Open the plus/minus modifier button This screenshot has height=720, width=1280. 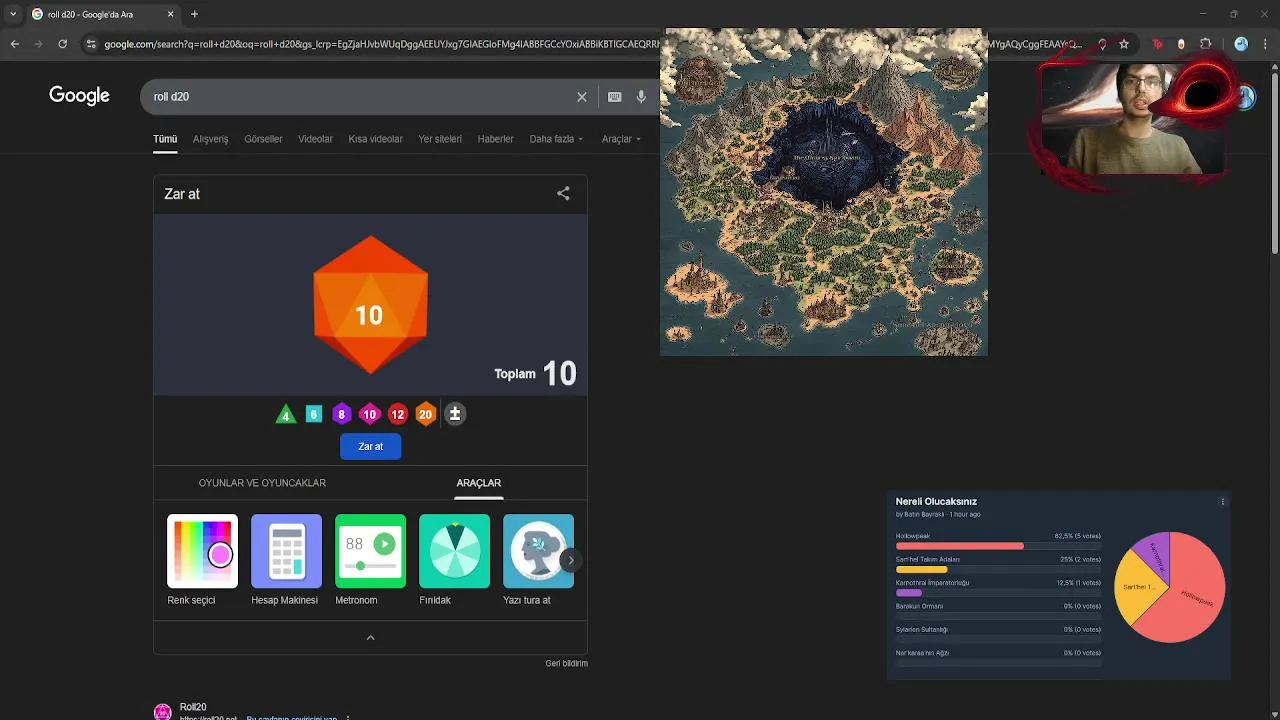[x=455, y=414]
